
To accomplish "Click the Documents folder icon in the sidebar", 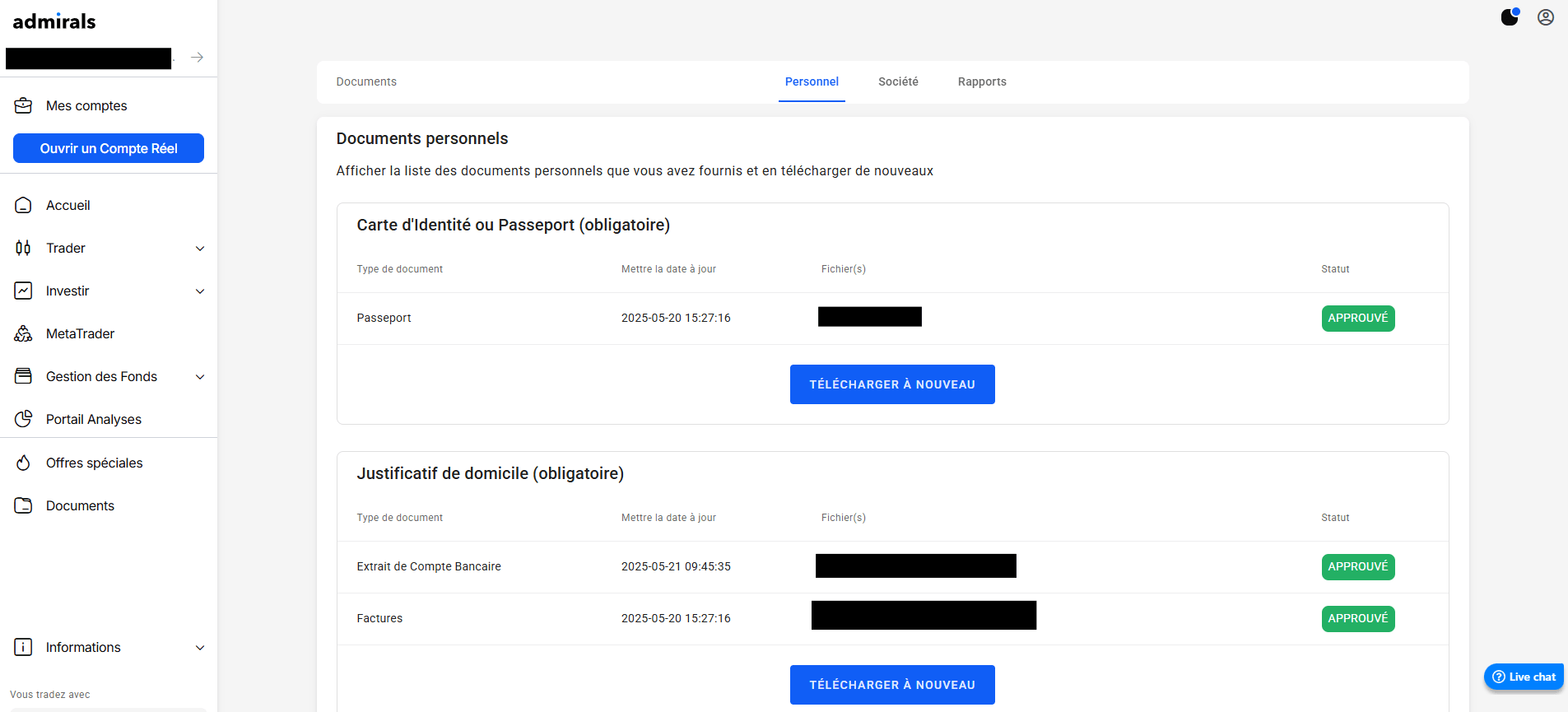I will coord(23,505).
